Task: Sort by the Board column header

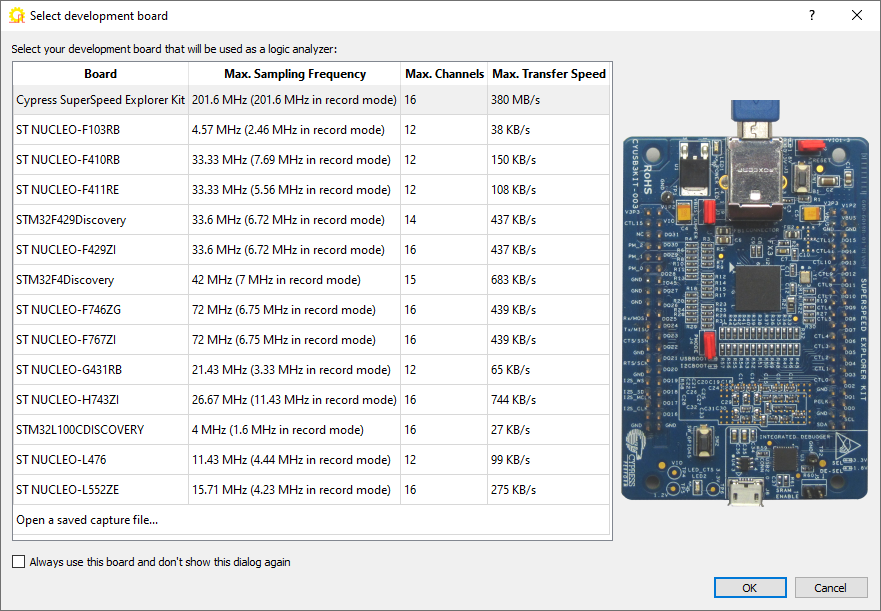Action: 101,74
